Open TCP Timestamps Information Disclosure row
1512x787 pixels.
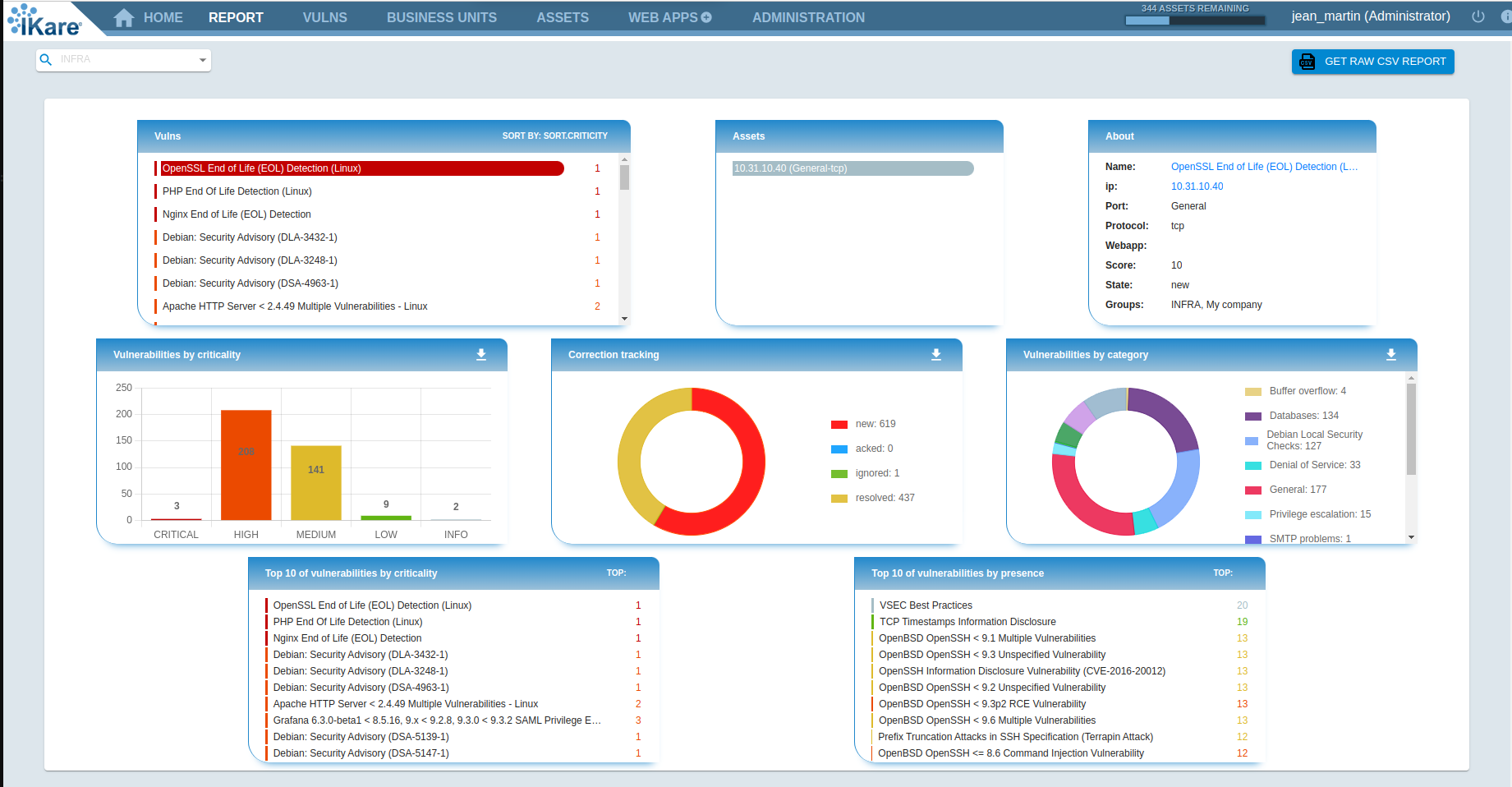[1059, 622]
